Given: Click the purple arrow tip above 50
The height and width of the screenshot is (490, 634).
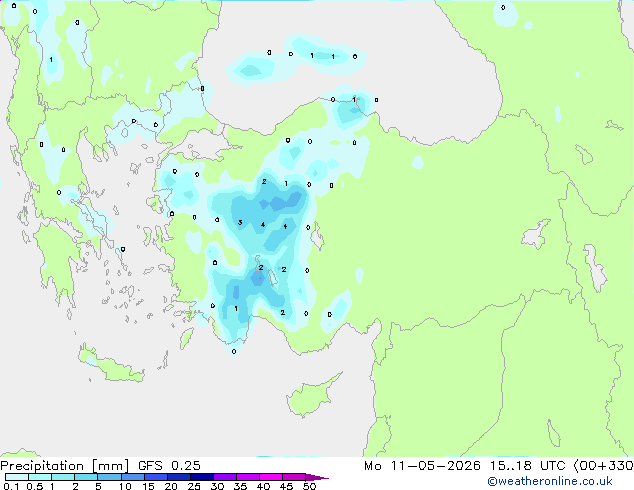Looking at the screenshot, I should click(x=317, y=477).
